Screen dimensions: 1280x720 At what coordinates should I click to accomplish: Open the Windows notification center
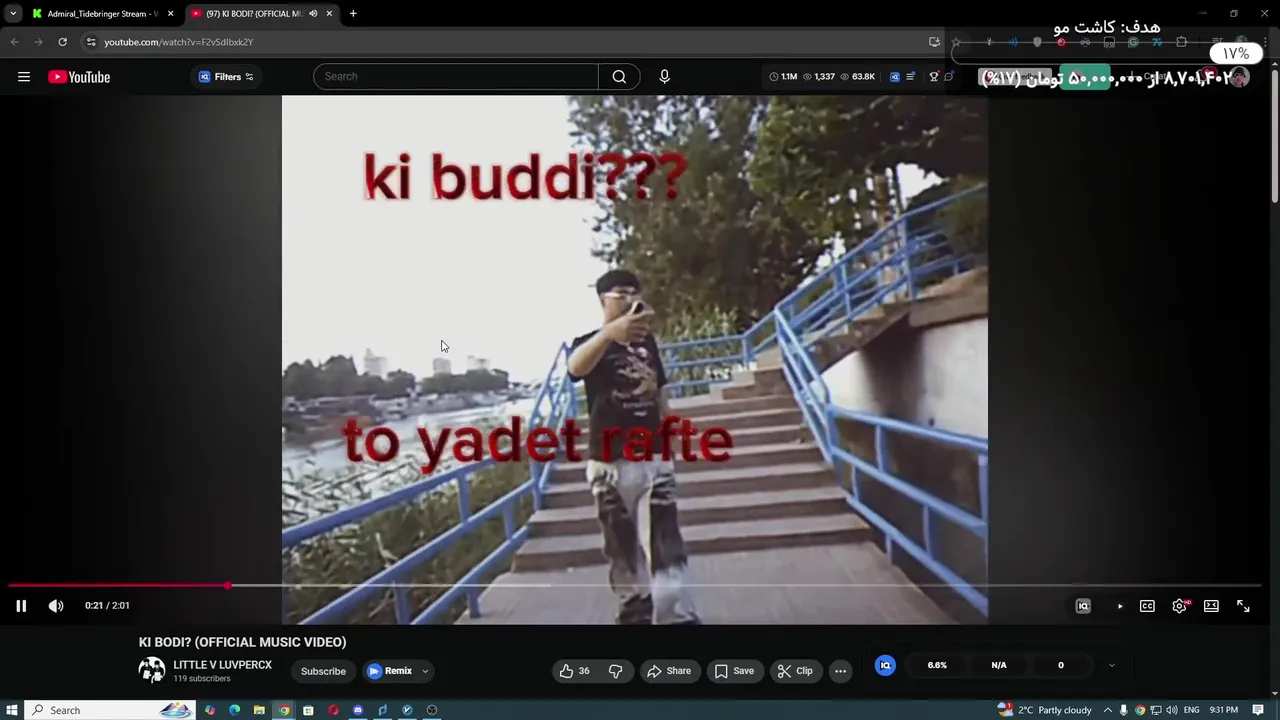(1258, 710)
